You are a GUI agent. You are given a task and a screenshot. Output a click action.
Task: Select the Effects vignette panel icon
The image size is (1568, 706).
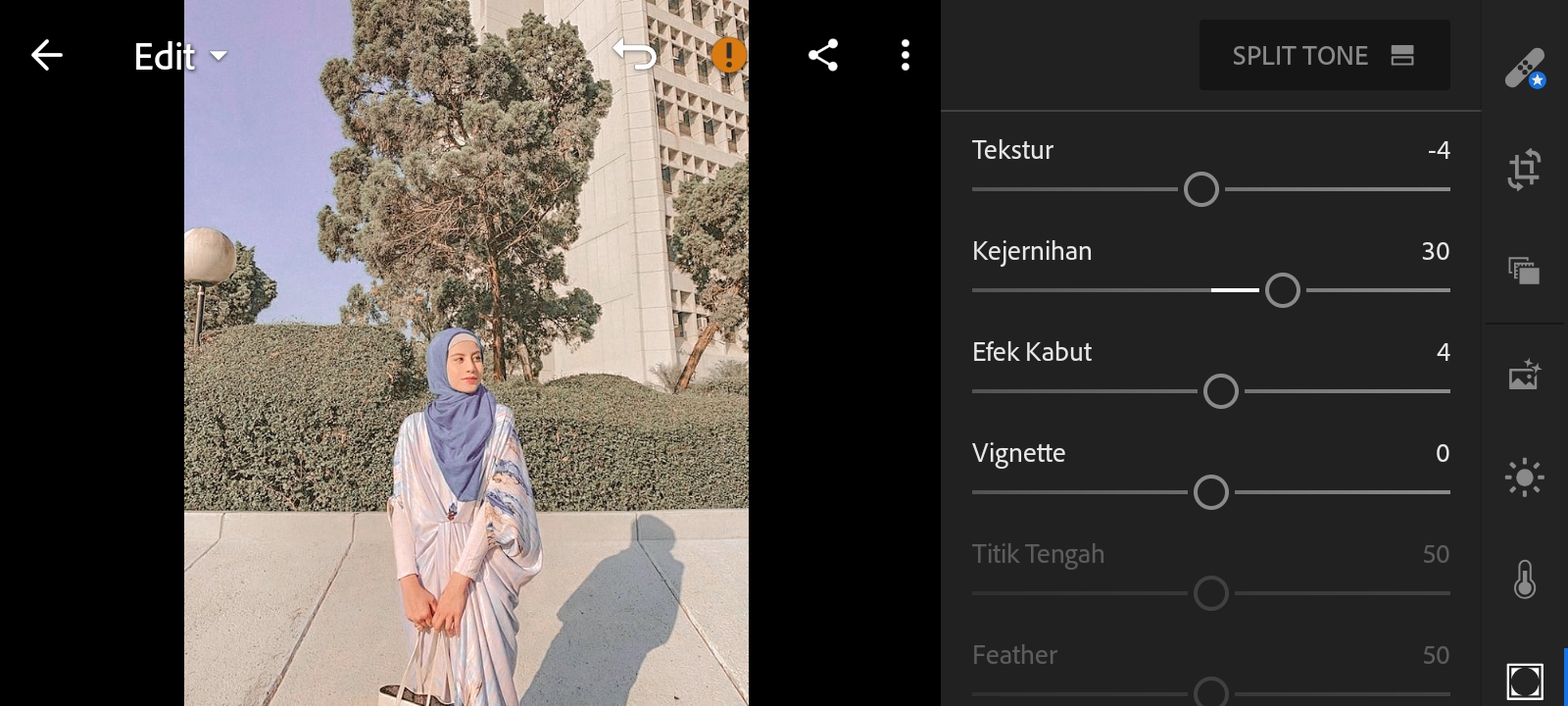(x=1524, y=681)
